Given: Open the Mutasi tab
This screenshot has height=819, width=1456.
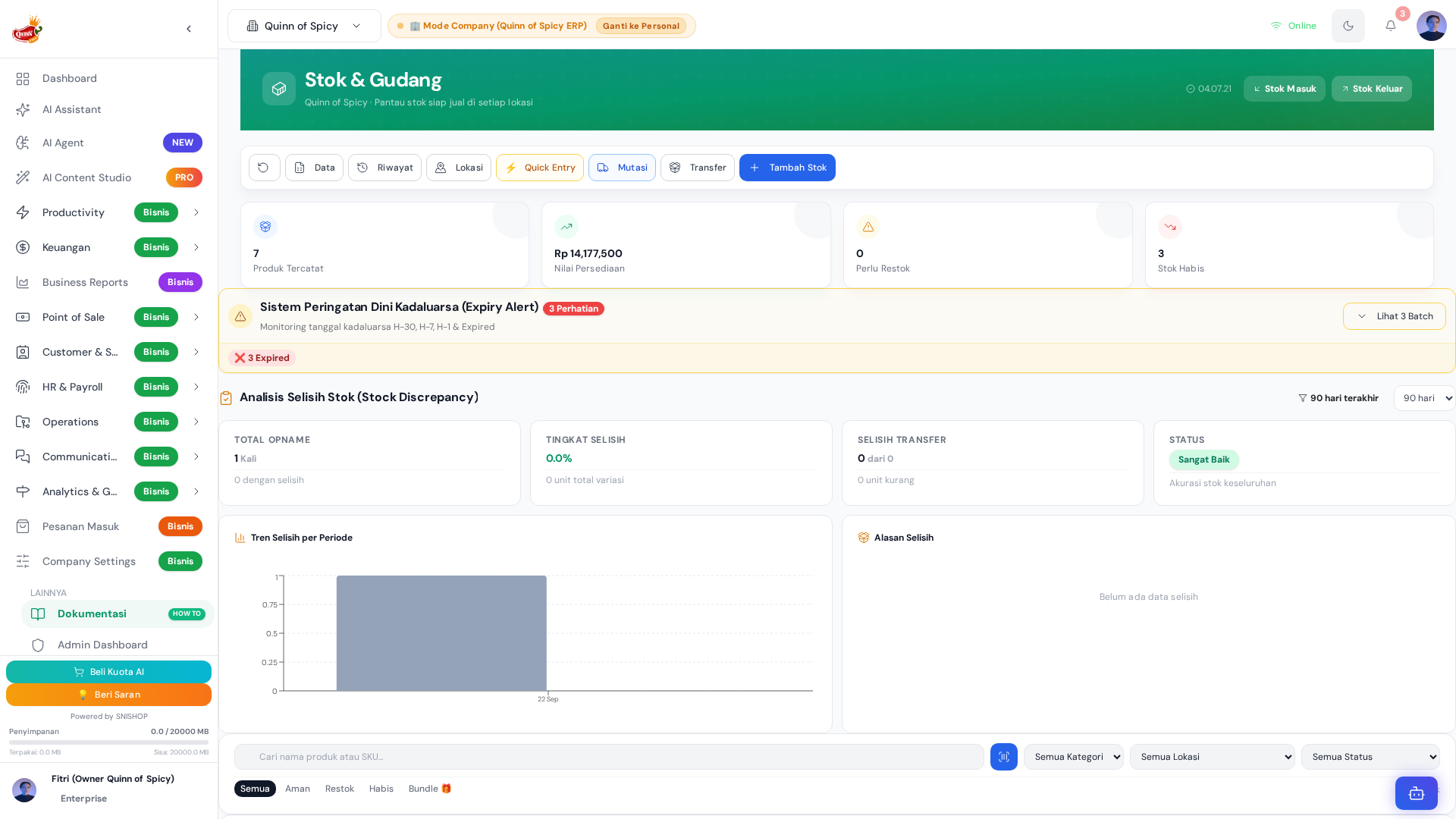Looking at the screenshot, I should pos(622,168).
